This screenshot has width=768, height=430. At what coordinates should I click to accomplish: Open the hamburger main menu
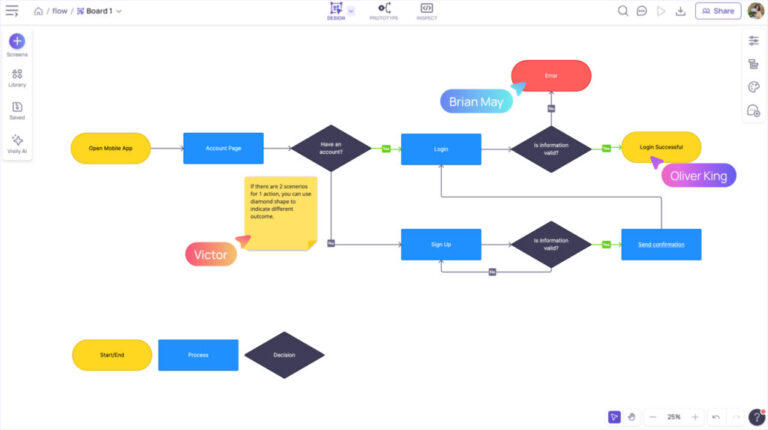(12, 11)
